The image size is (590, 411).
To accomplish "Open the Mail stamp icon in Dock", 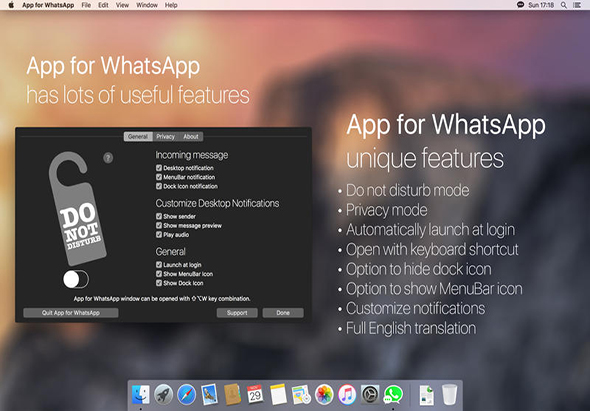I will (209, 394).
